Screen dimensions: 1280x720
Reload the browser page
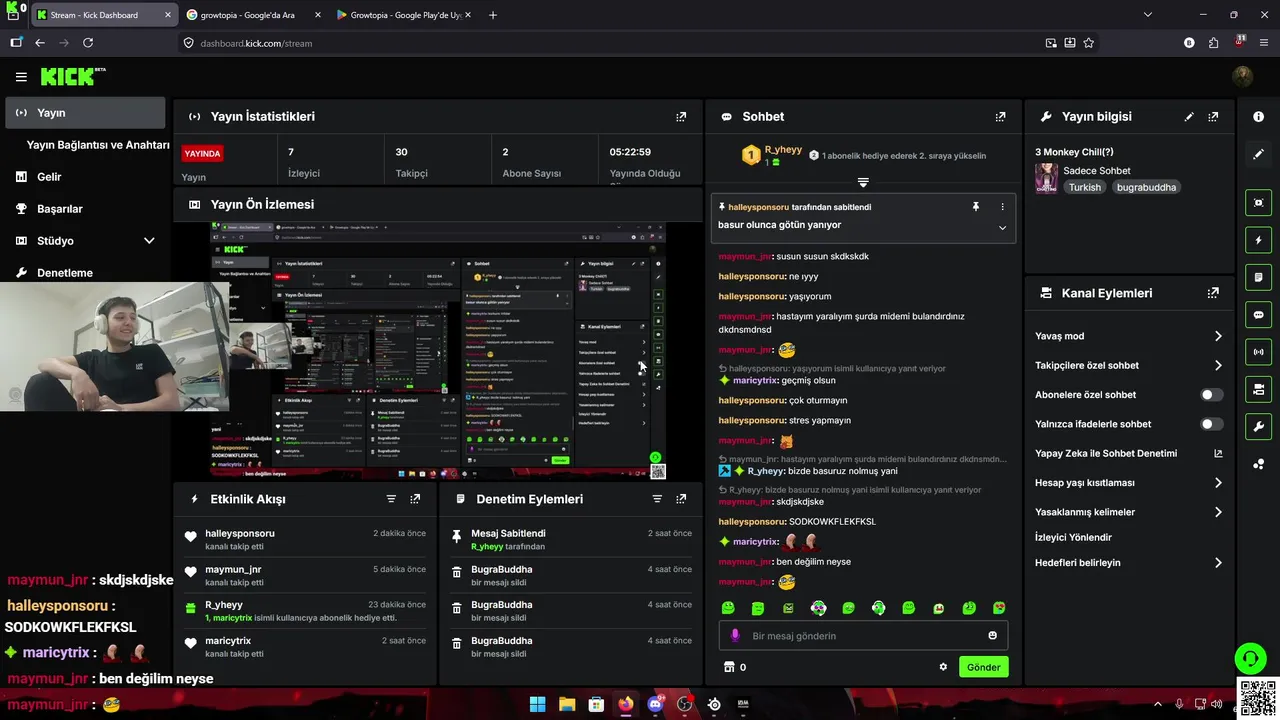click(x=88, y=43)
